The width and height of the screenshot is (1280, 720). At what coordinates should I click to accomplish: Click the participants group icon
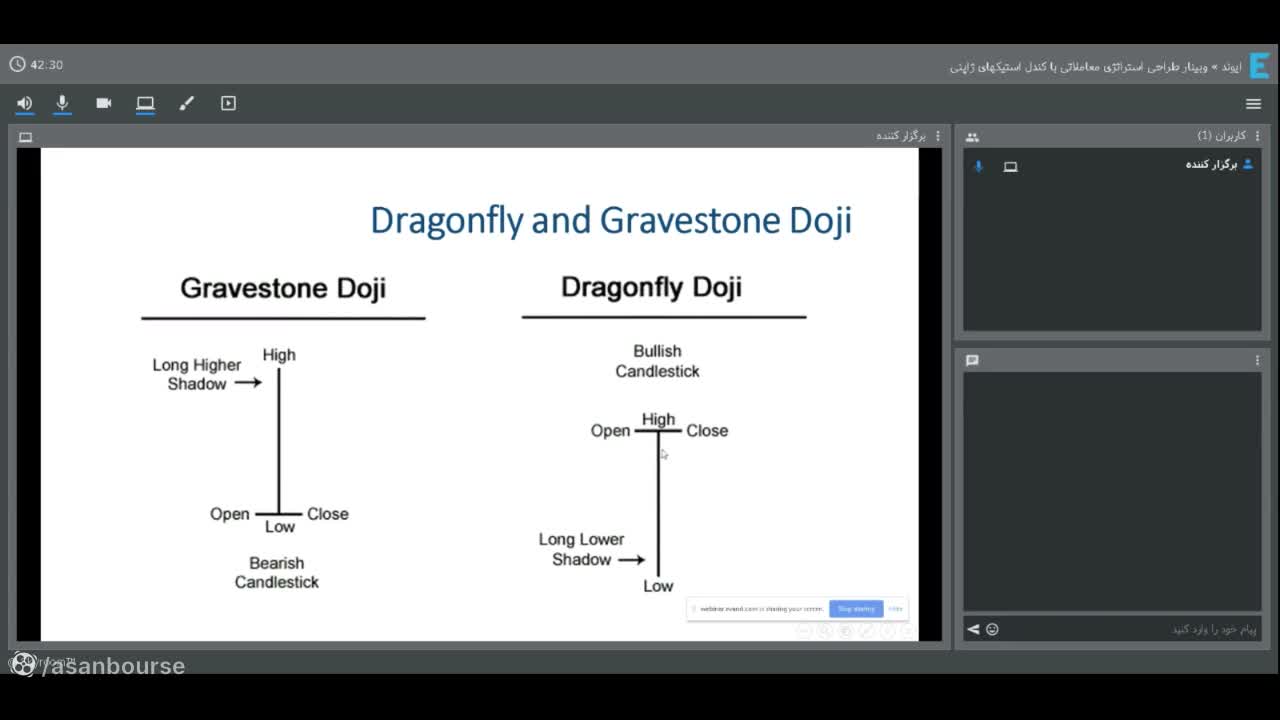click(972, 137)
